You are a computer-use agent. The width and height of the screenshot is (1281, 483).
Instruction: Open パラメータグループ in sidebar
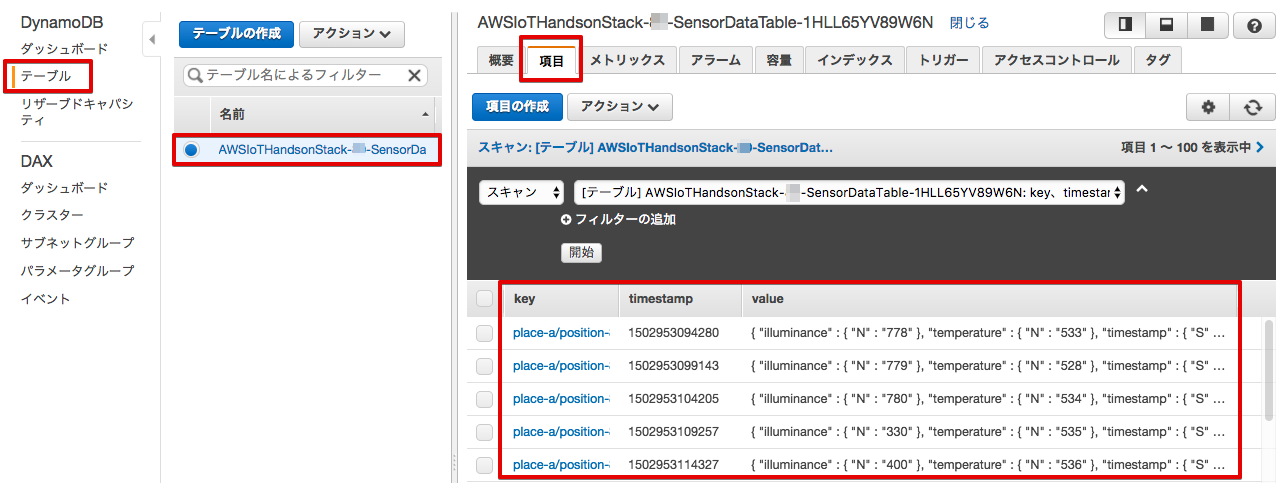click(x=77, y=271)
